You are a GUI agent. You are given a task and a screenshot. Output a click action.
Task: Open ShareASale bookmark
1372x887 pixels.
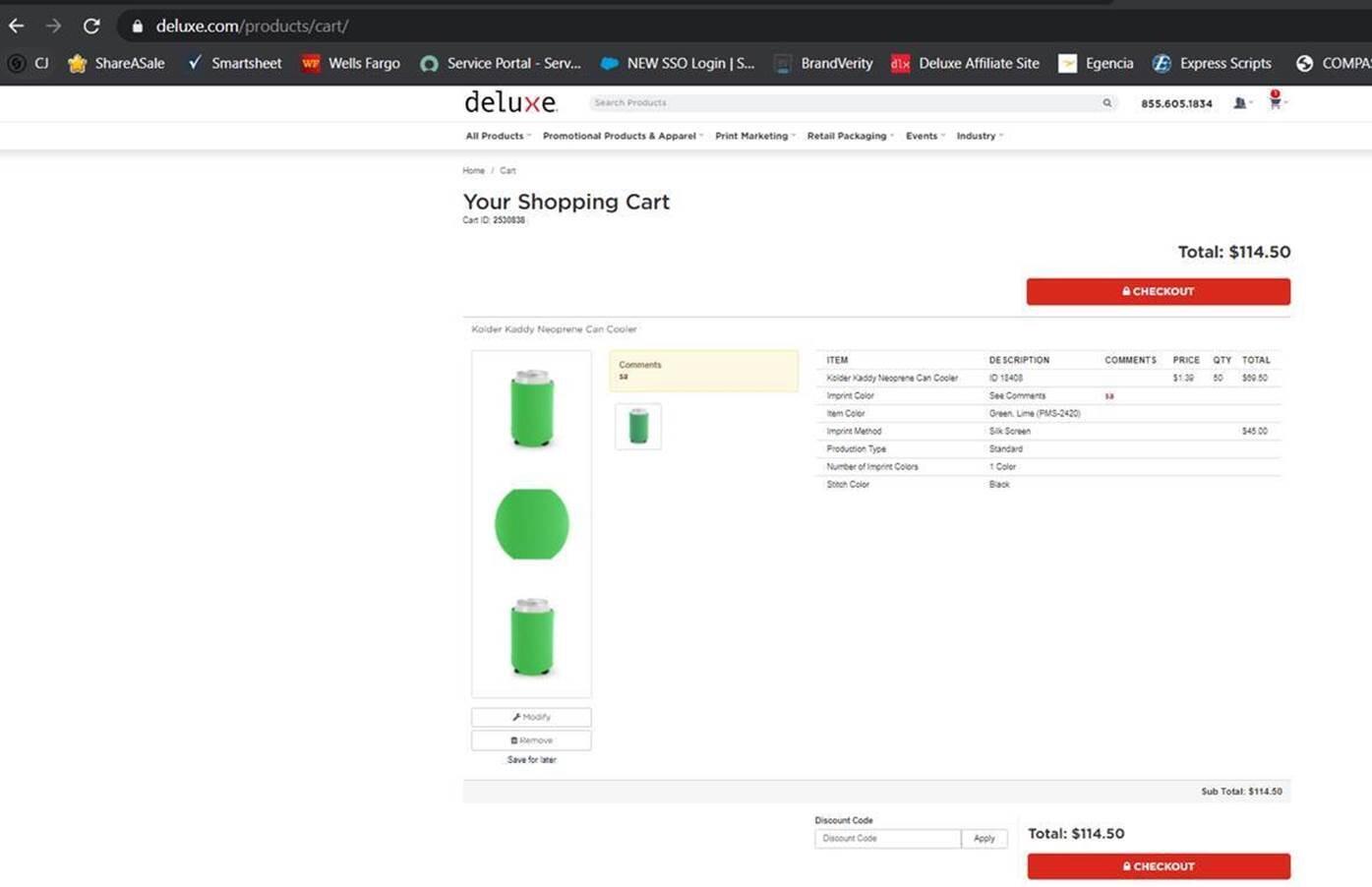tap(116, 63)
